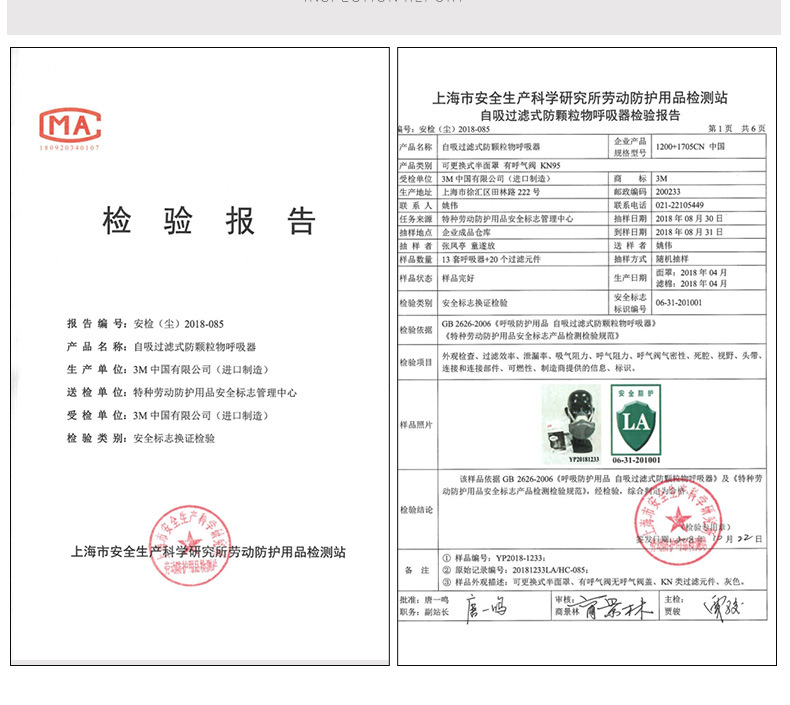
Task: Click subtitle 自吸过滤式防颗粒物呼吸器检验报告
Action: (580, 115)
